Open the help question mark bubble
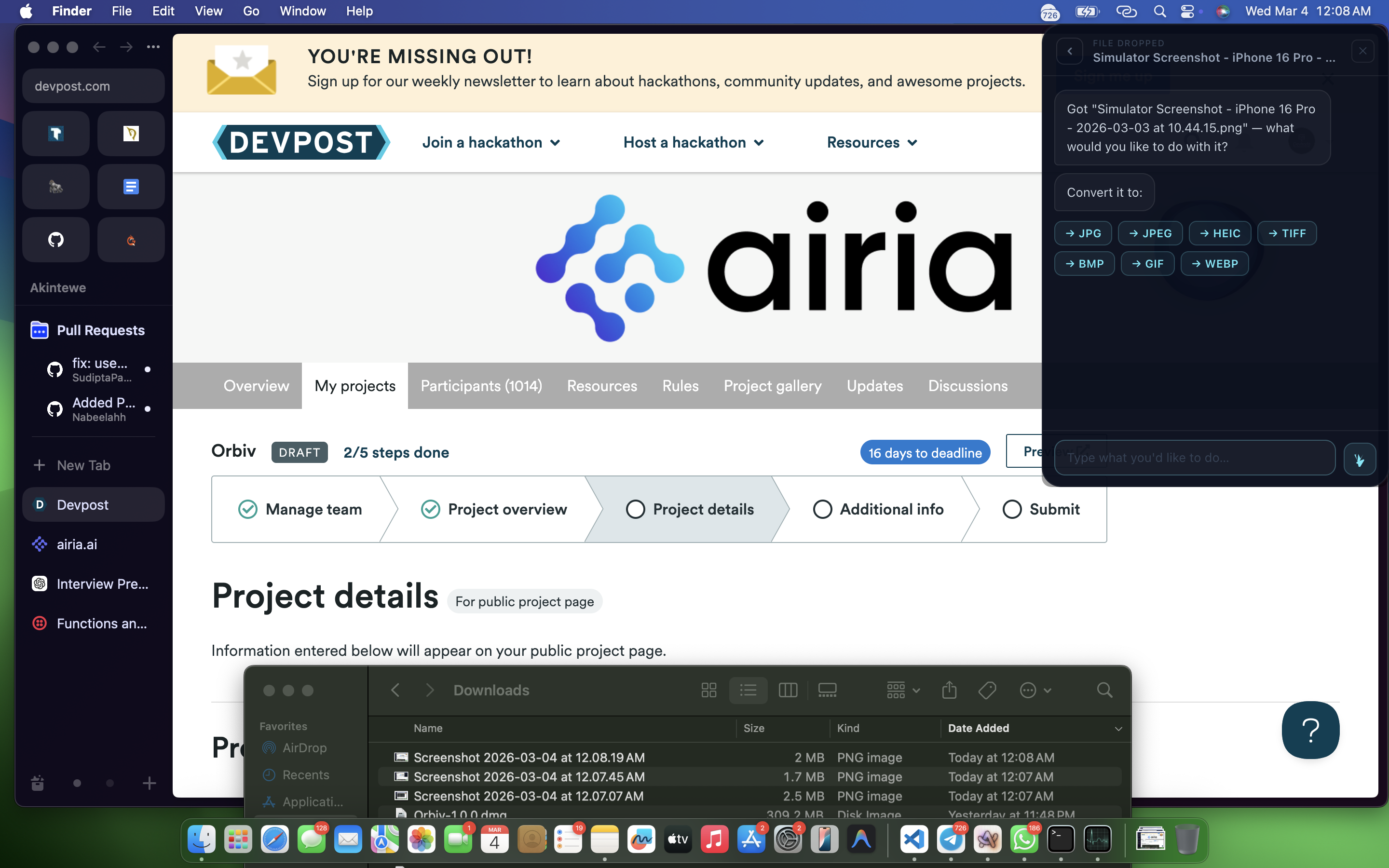The height and width of the screenshot is (868, 1389). pyautogui.click(x=1310, y=730)
